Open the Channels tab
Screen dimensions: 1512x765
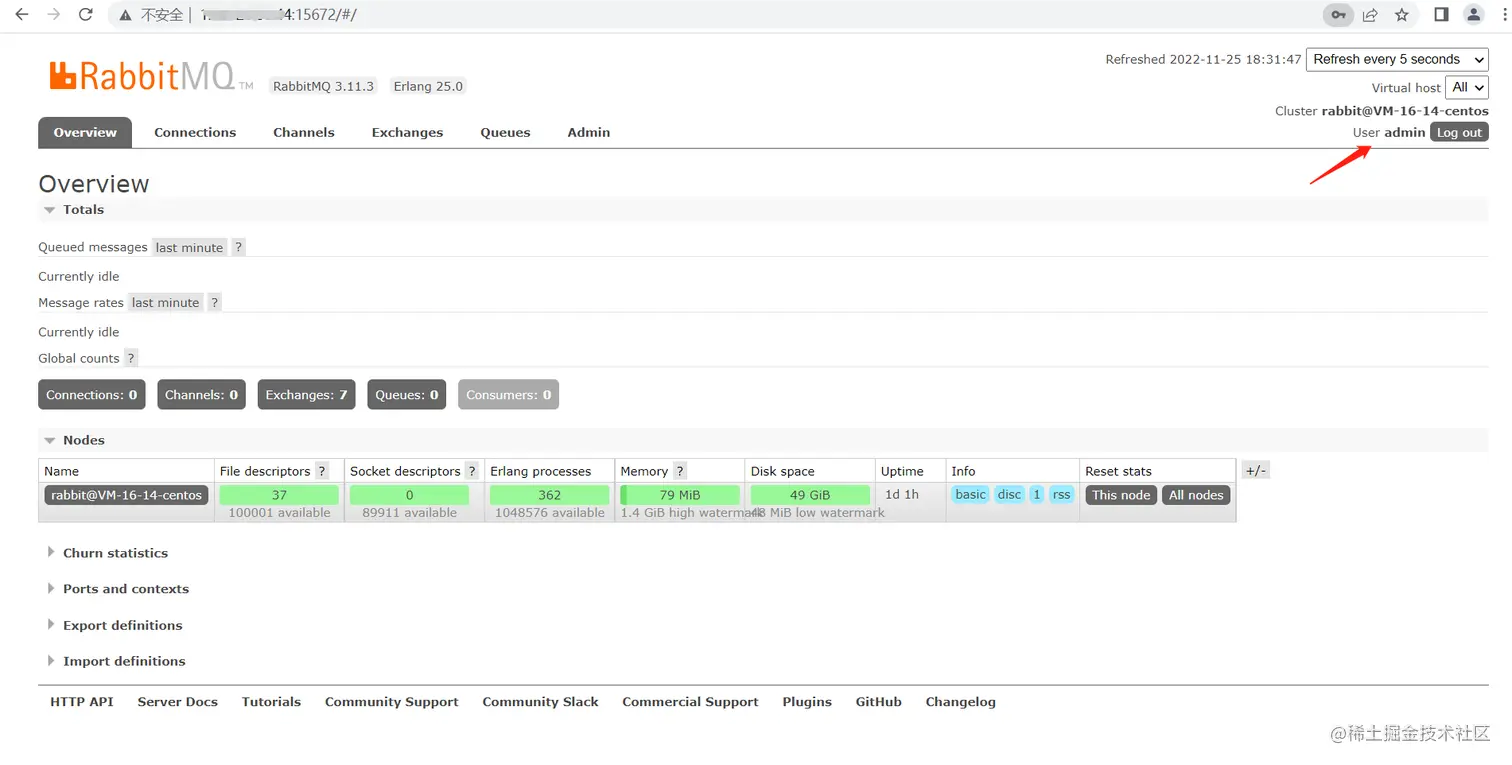point(304,132)
